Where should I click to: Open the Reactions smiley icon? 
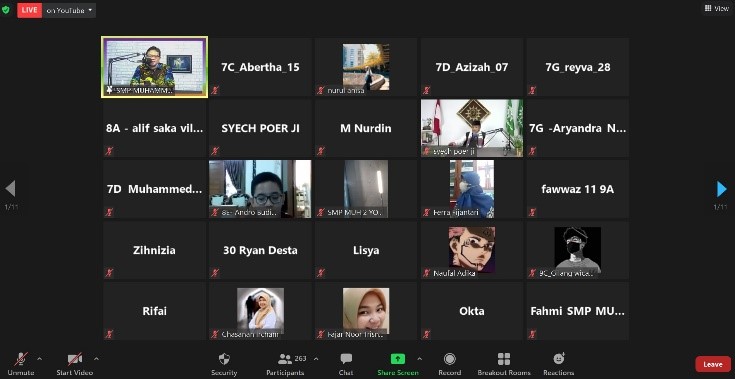pyautogui.click(x=559, y=358)
